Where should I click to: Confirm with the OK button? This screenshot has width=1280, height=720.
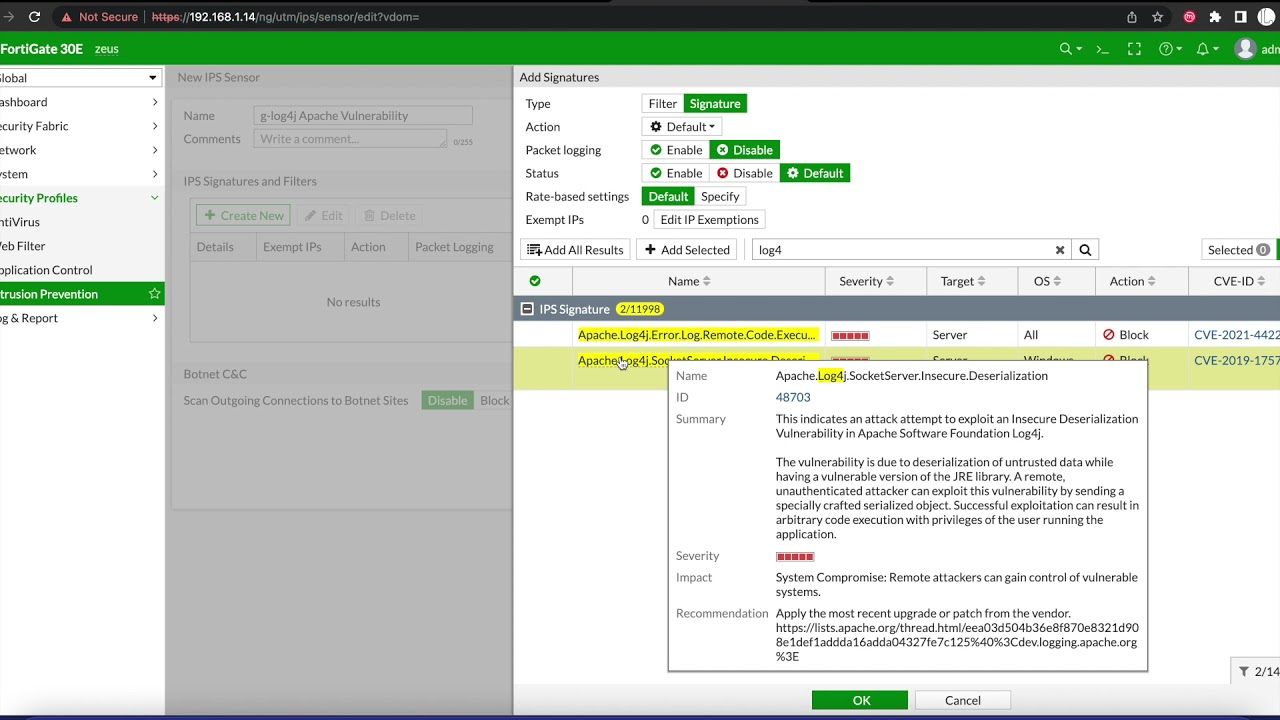point(860,700)
